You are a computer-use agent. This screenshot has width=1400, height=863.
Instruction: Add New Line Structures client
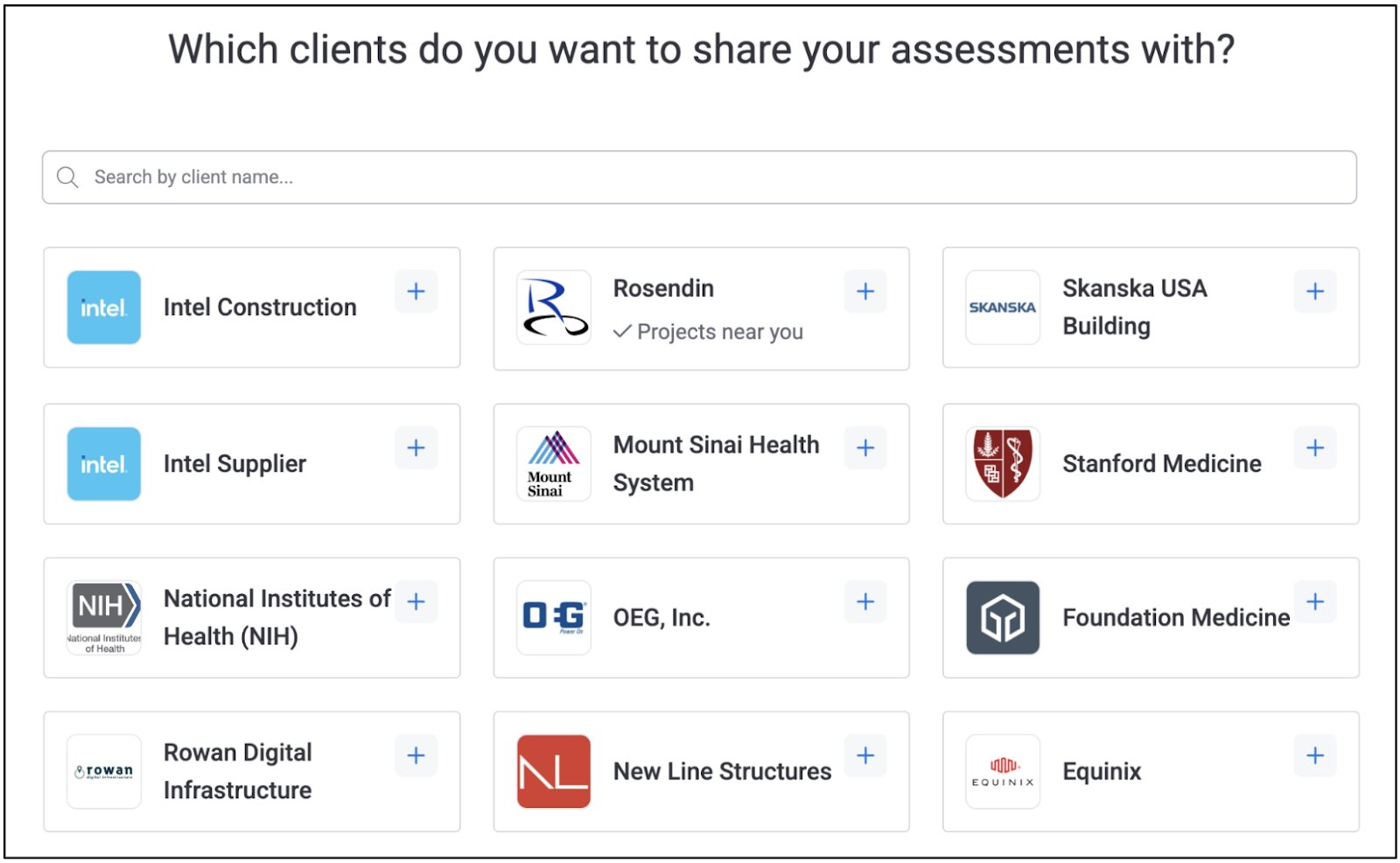(865, 756)
